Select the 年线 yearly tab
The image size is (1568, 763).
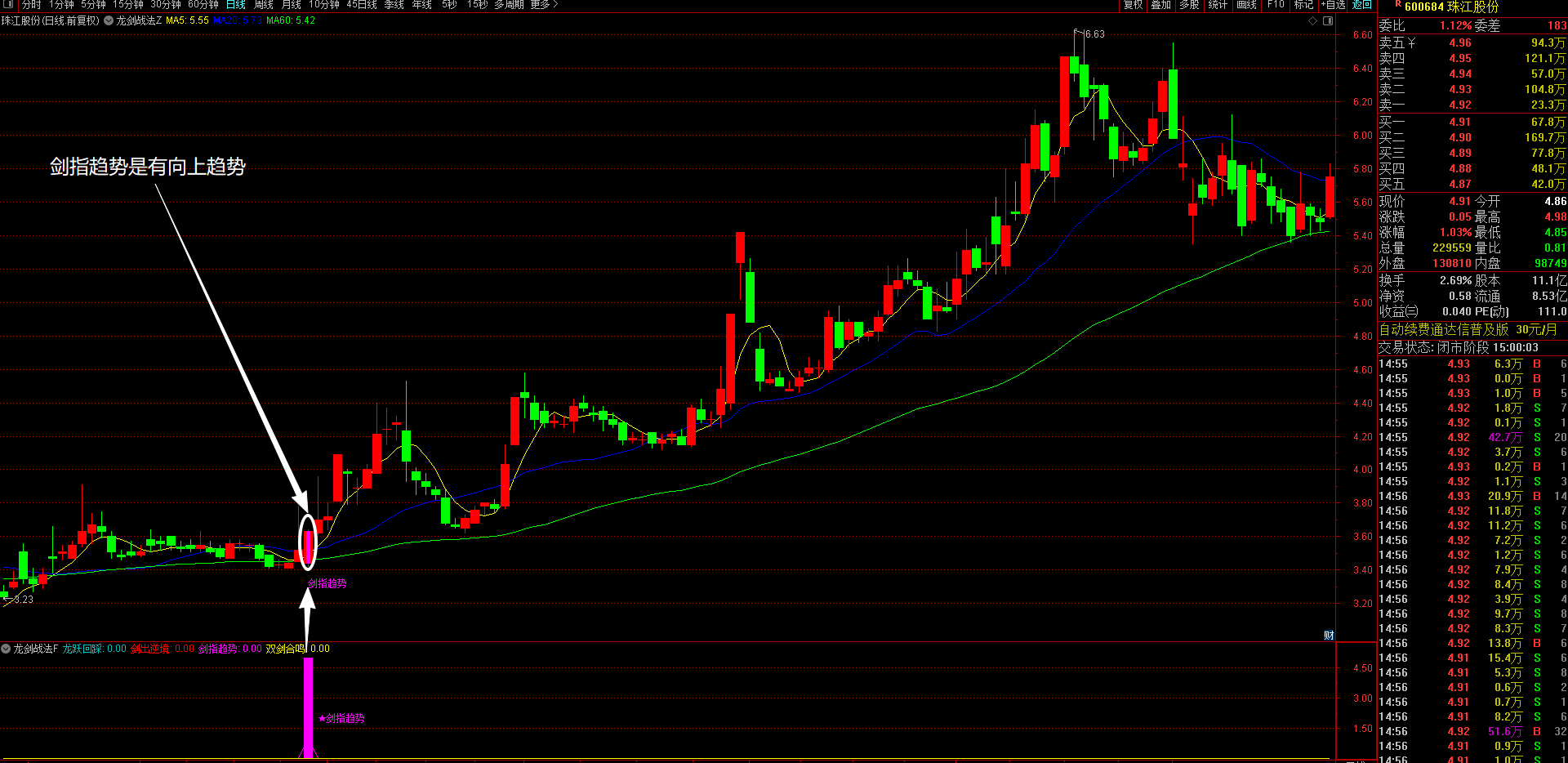point(422,5)
